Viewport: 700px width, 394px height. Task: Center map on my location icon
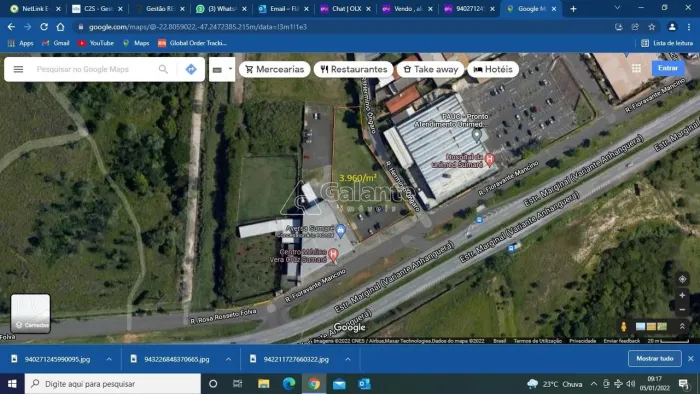(x=682, y=279)
